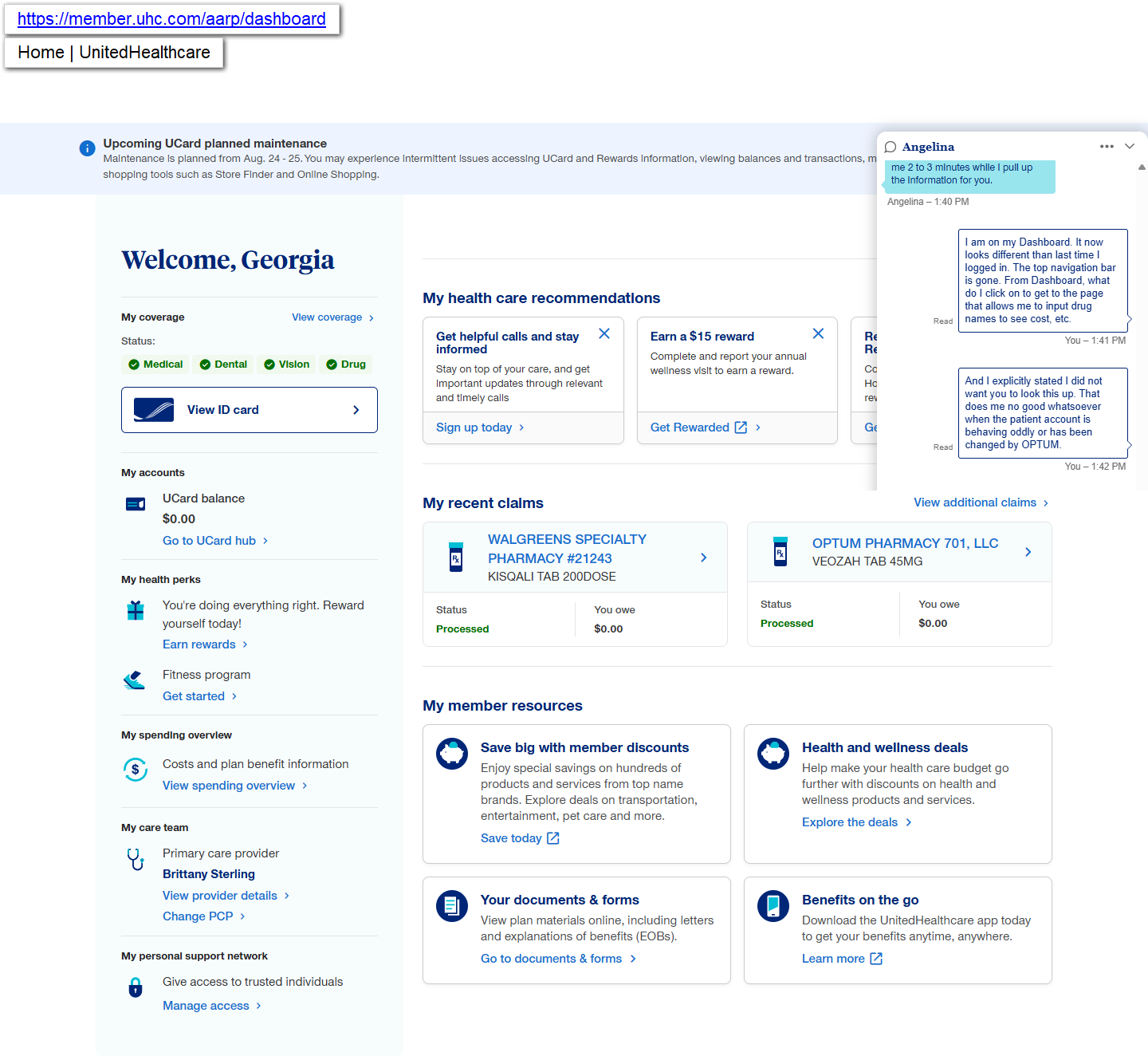Click the Welcome, Georgia heading
The image size is (1148, 1056).
pos(228,260)
